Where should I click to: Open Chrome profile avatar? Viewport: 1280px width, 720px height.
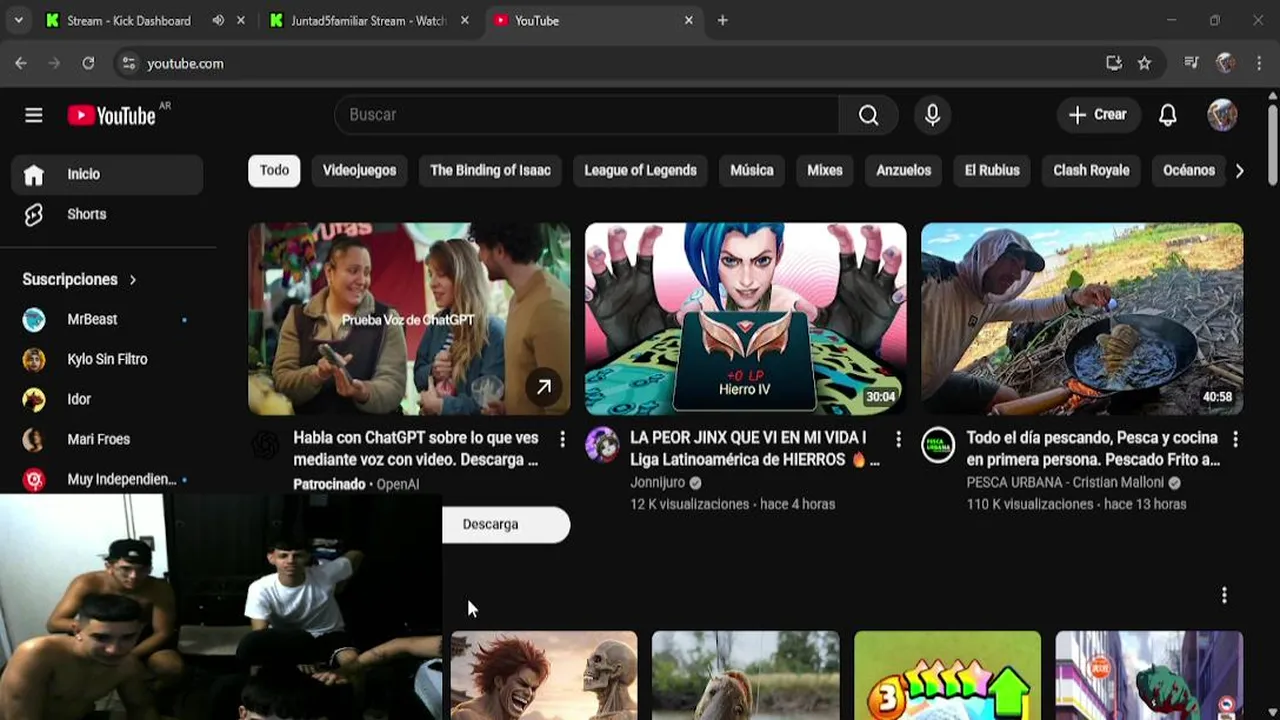click(1225, 63)
